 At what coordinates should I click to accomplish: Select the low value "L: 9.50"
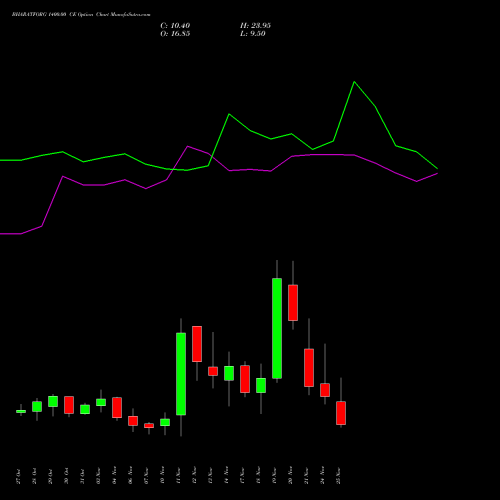click(x=253, y=34)
